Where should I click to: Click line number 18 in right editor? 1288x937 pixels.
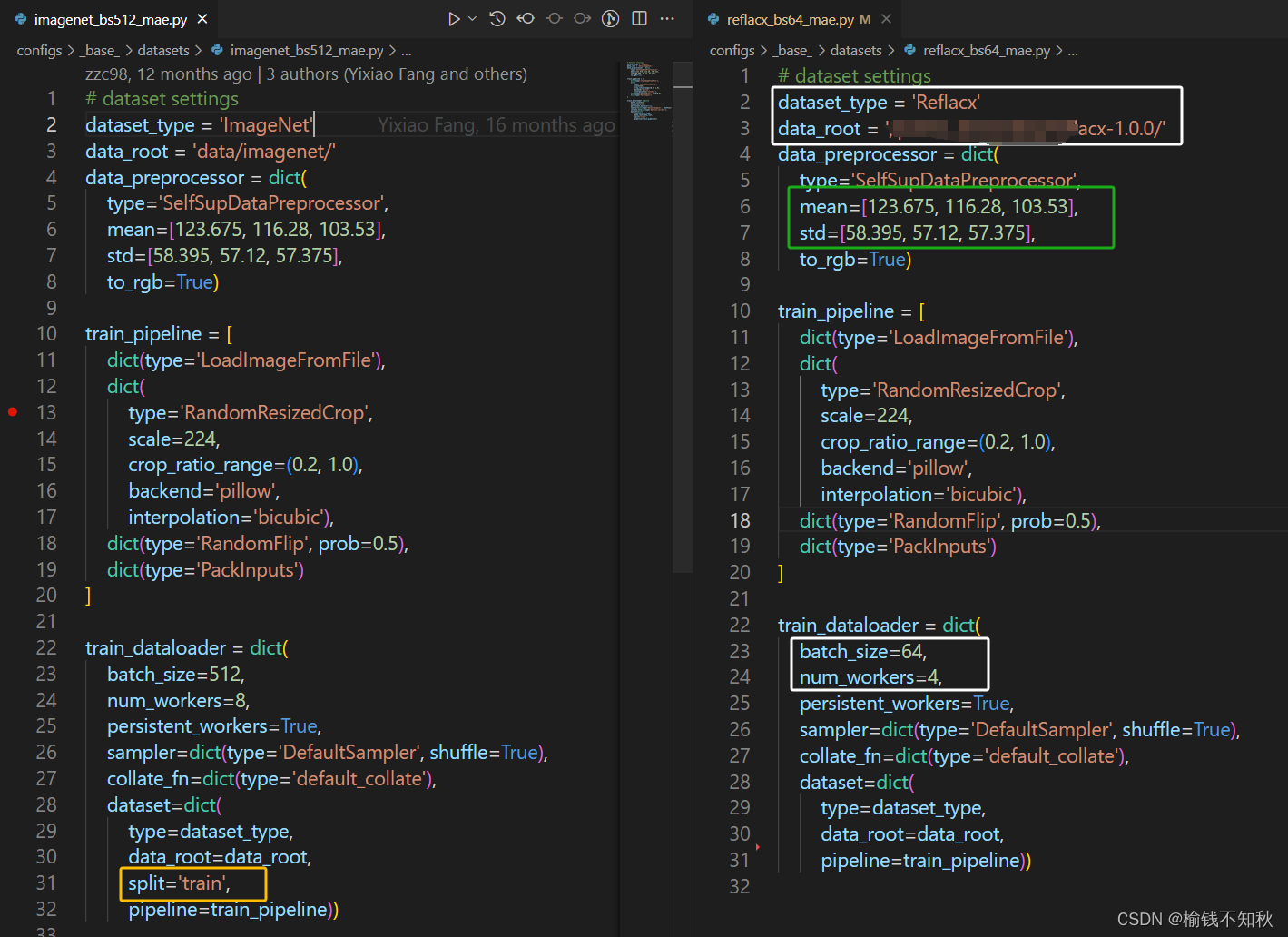741,521
